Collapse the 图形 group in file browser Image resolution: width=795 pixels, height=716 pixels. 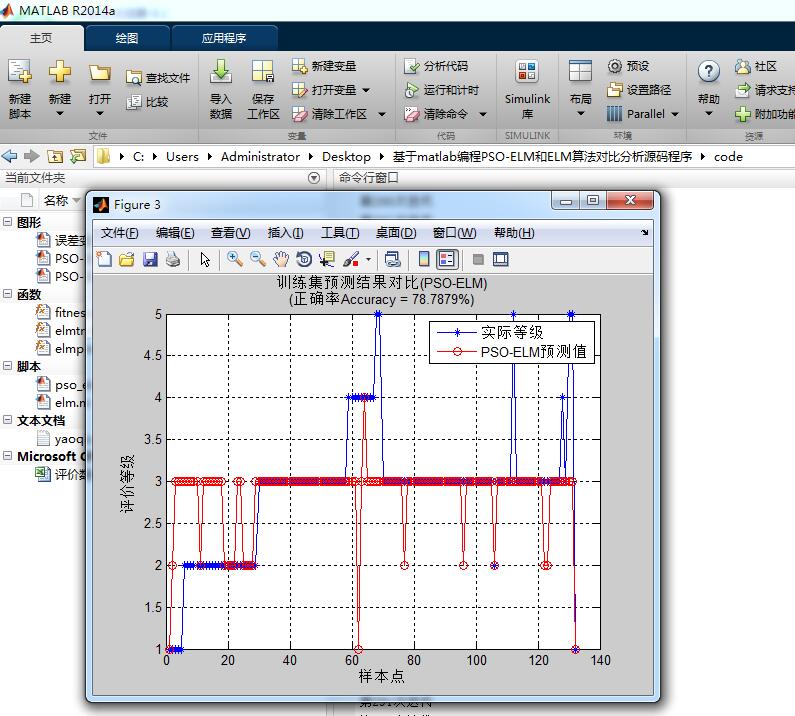[x=8, y=222]
